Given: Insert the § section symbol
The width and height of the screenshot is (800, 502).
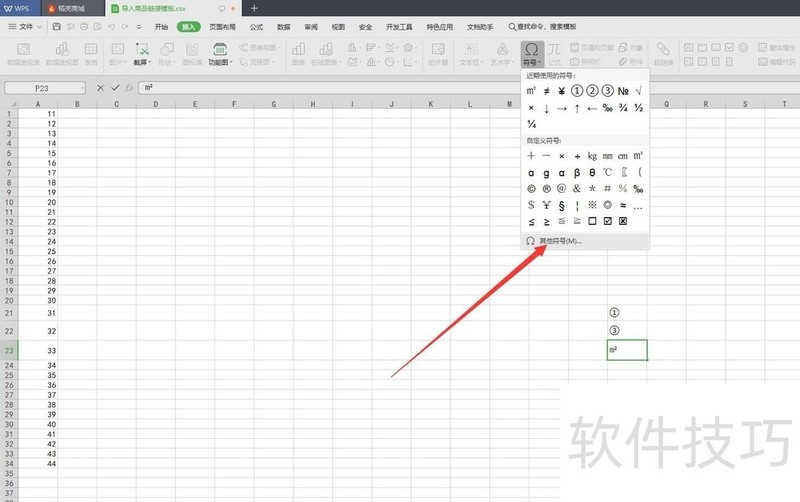Looking at the screenshot, I should point(562,205).
